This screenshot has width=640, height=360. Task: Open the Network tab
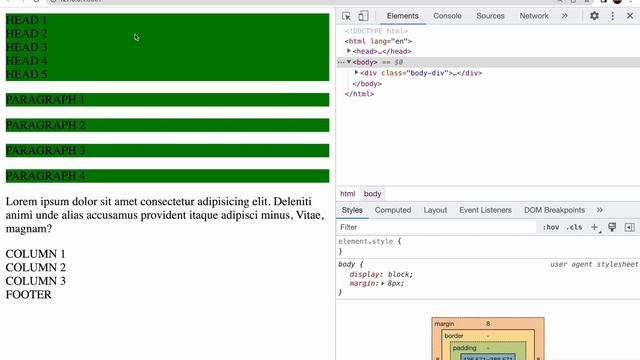(534, 16)
